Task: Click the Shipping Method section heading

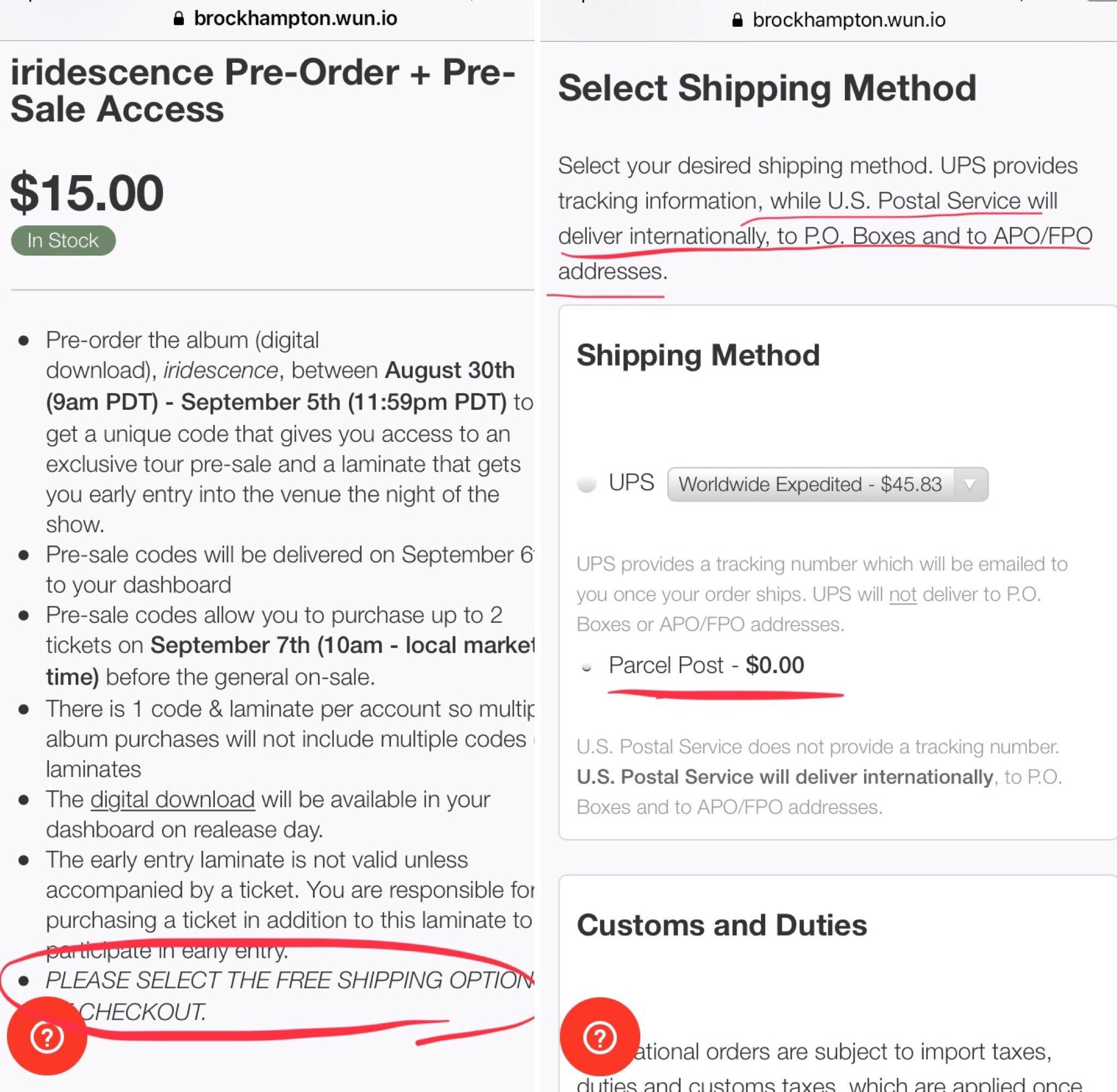Action: click(x=698, y=355)
